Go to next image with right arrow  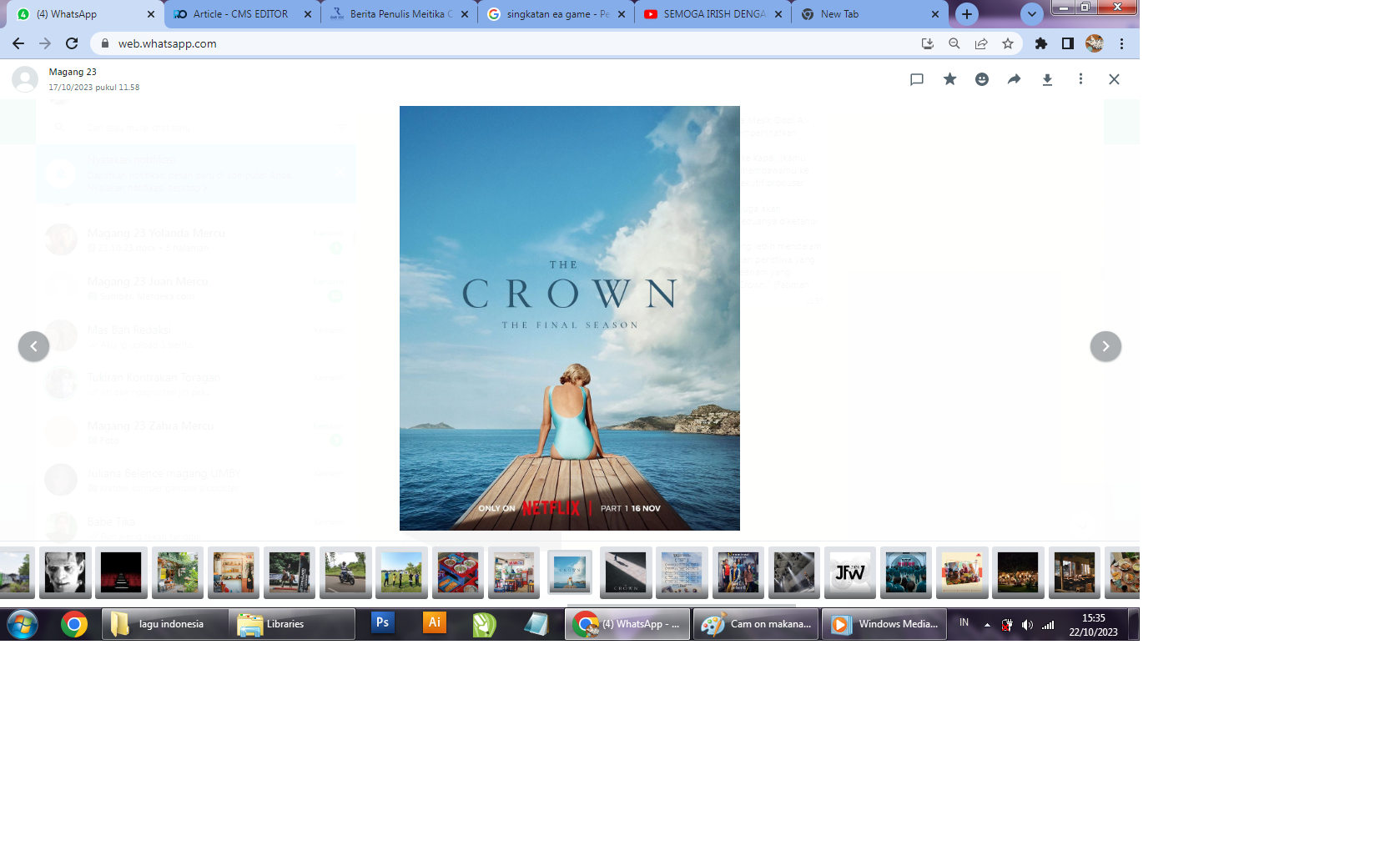pos(1105,346)
